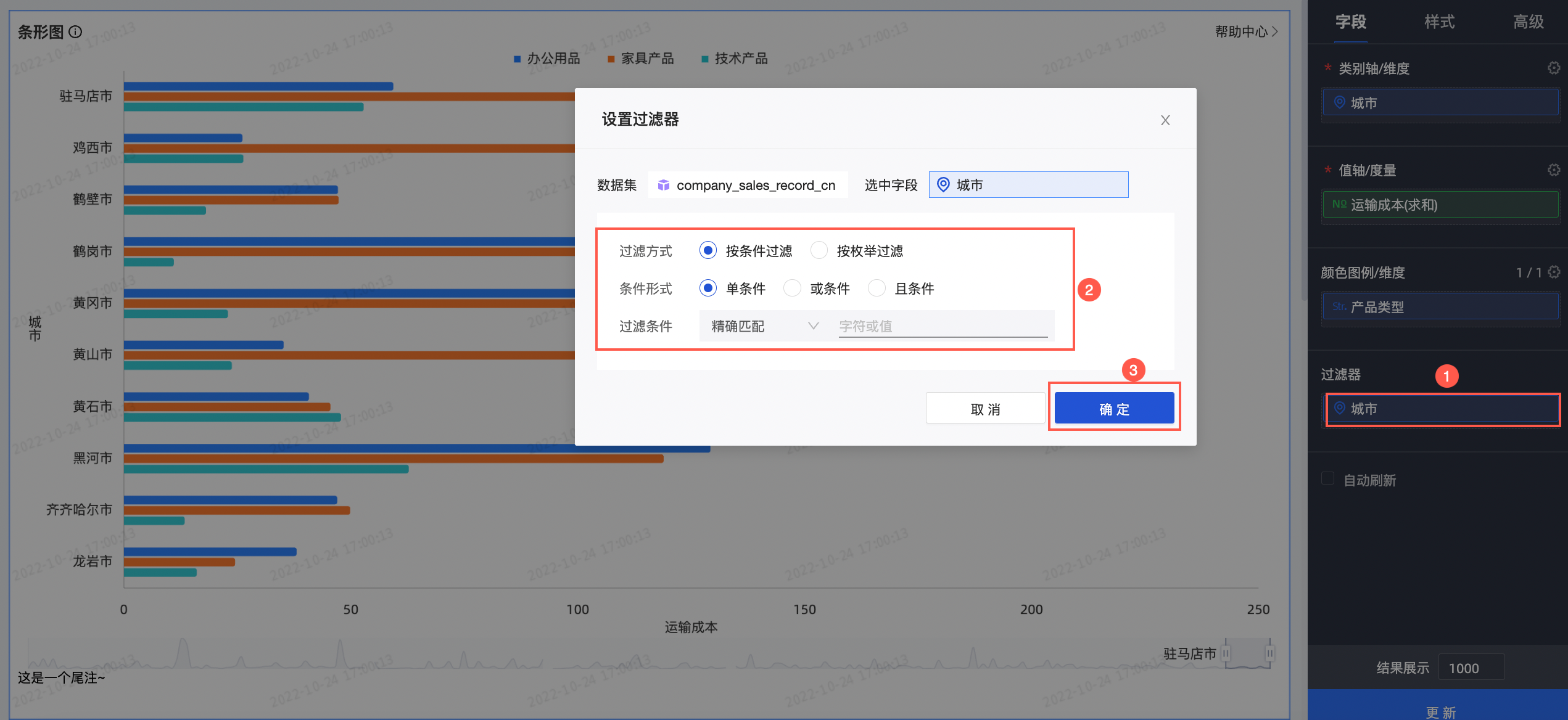
Task: Click the info icon beside 条形图 title
Action: pyautogui.click(x=75, y=31)
